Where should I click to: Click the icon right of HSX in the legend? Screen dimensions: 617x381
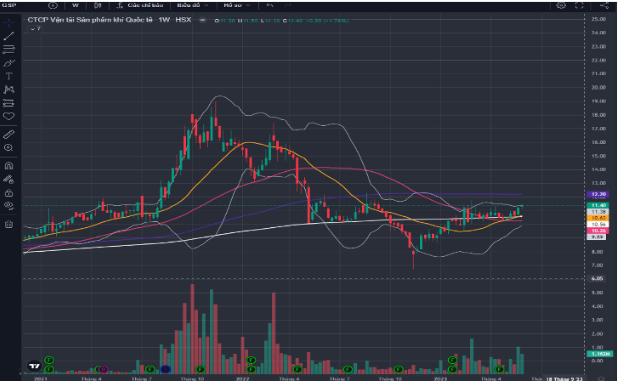tap(202, 20)
